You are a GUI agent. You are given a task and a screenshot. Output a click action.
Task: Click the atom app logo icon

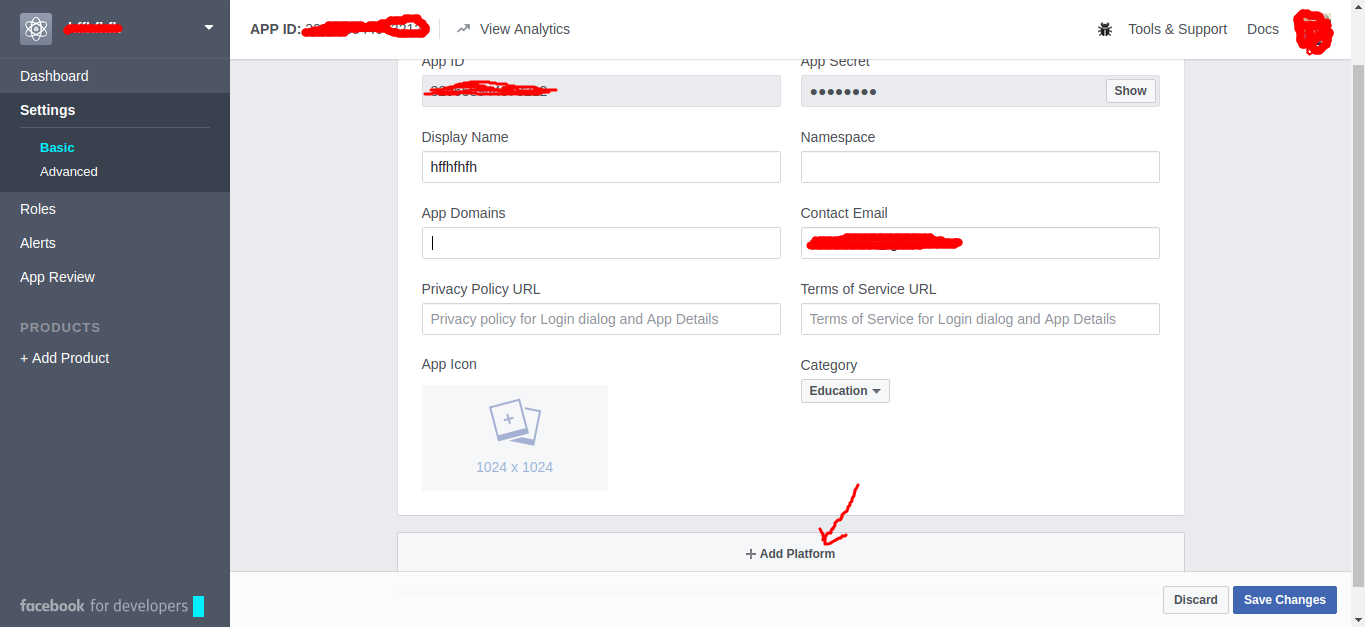36,29
